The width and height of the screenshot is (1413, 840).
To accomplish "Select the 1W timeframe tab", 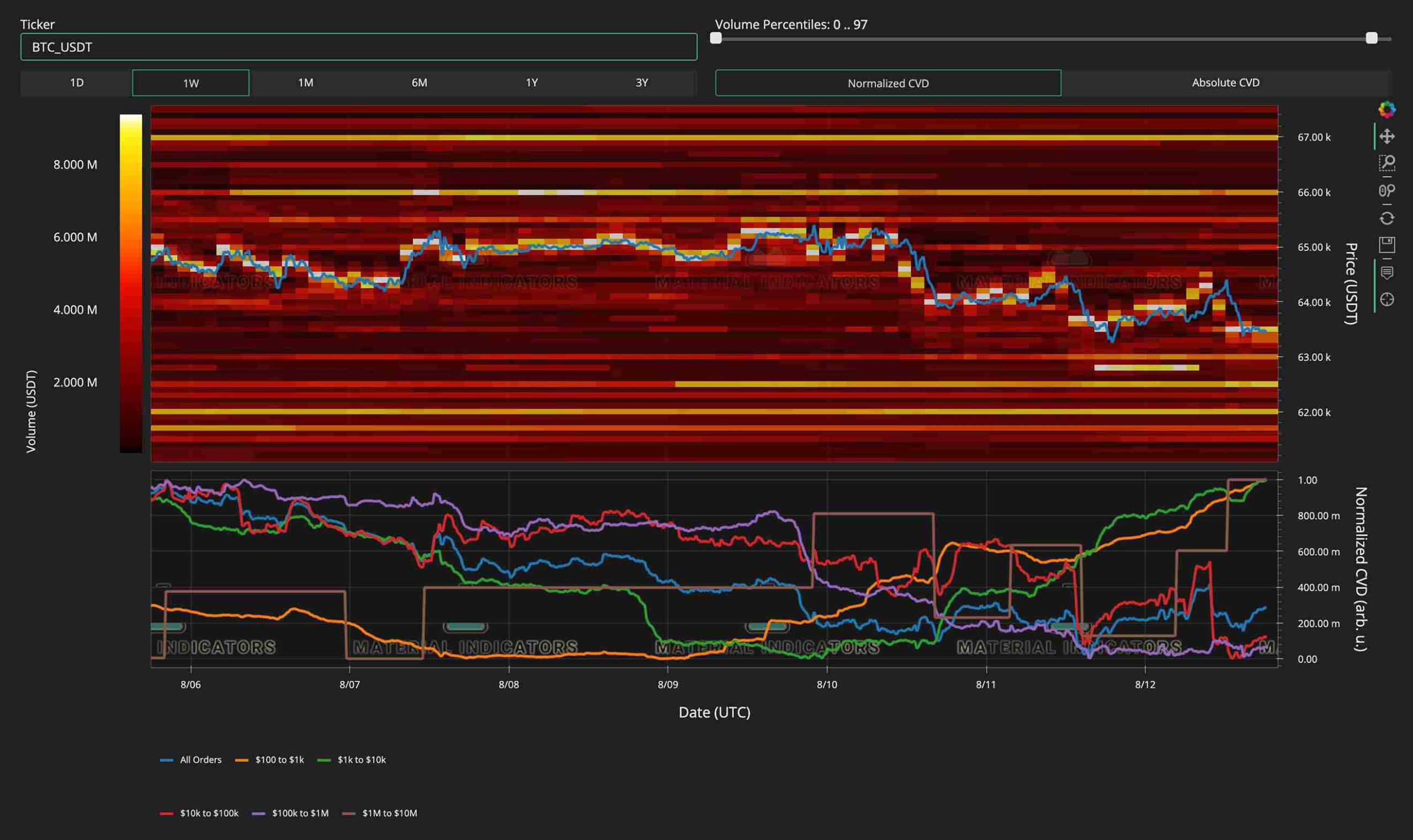I will [x=191, y=83].
